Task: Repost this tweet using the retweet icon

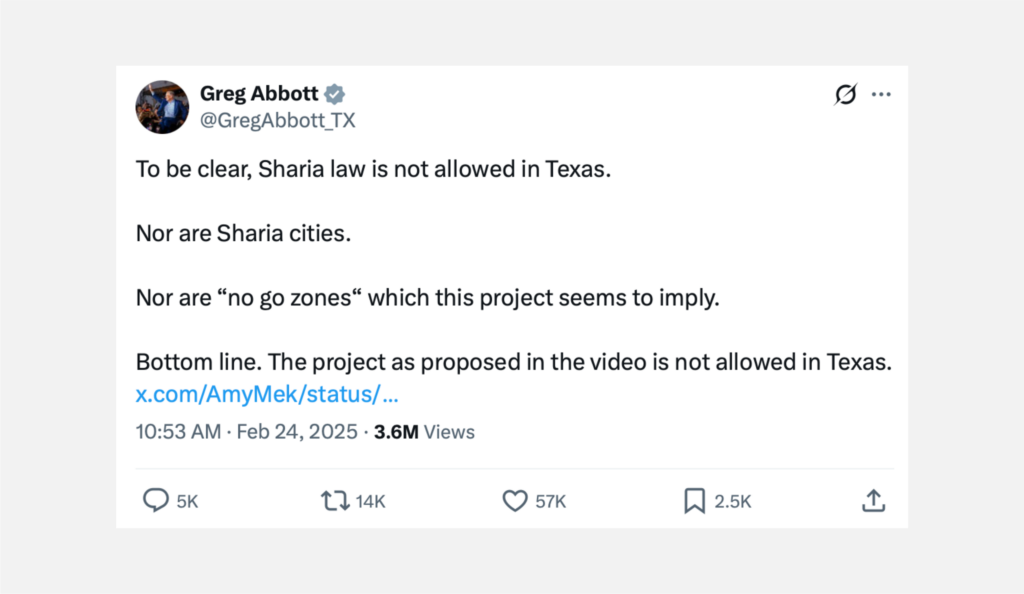Action: coord(335,500)
